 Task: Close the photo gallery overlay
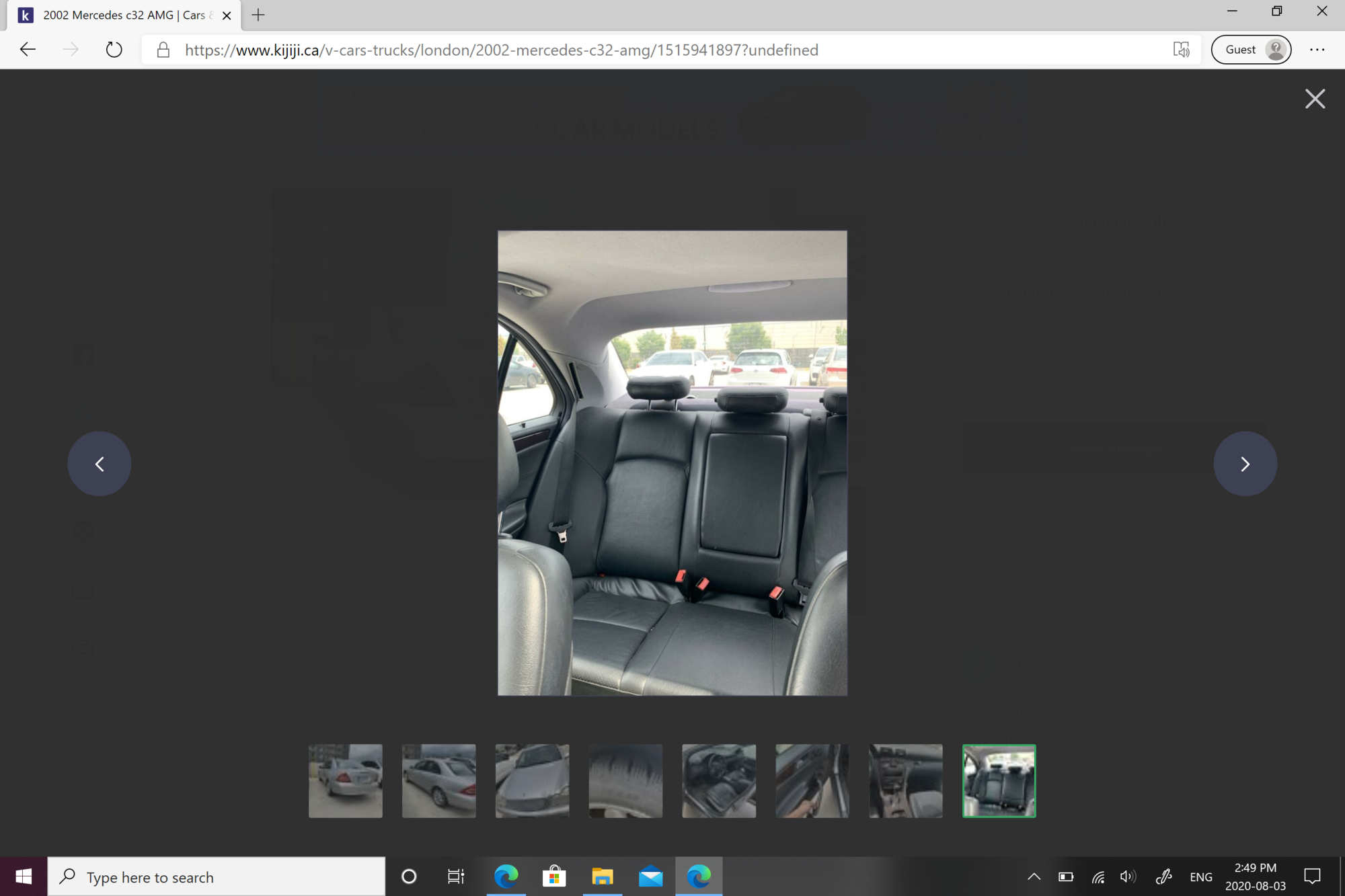tap(1315, 99)
